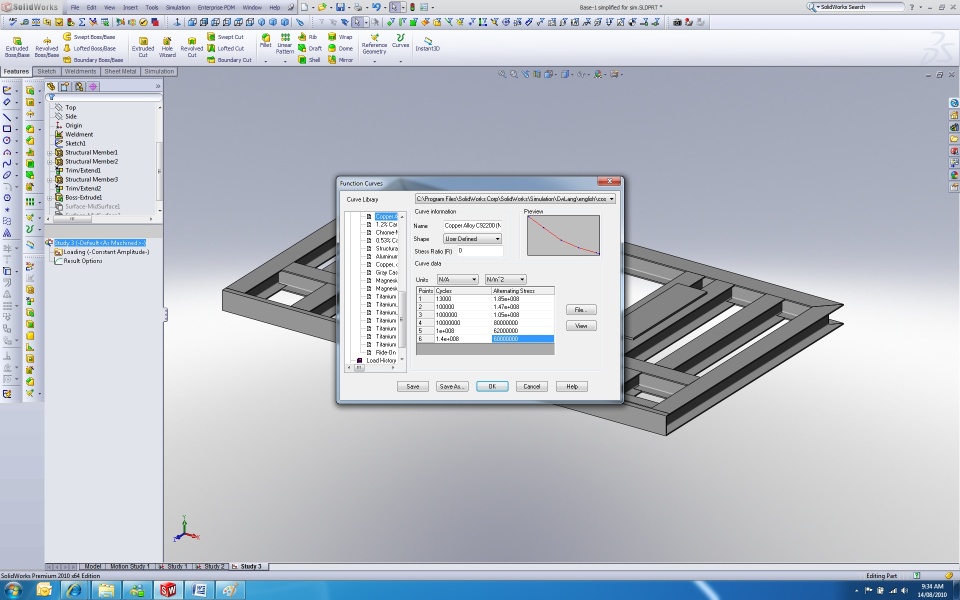The width and height of the screenshot is (960, 600).
Task: Click the Save As... button
Action: coord(452,386)
